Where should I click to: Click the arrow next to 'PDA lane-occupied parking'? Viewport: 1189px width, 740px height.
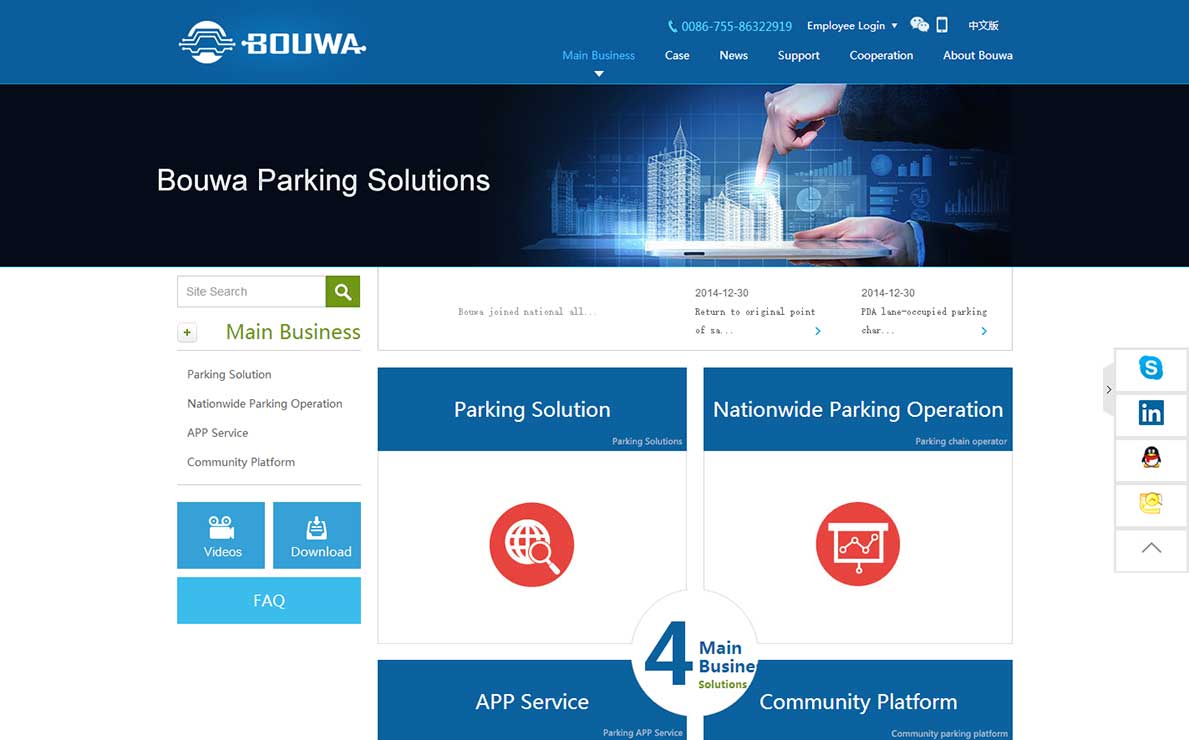tap(984, 331)
